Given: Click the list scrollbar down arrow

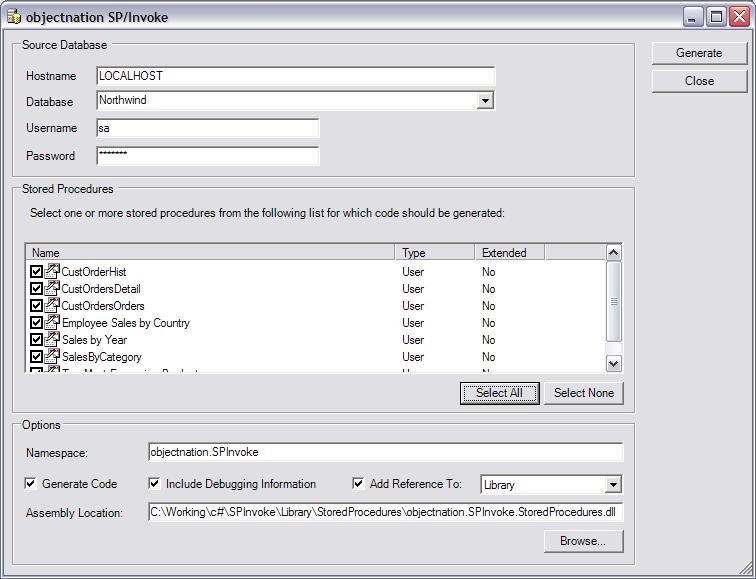Looking at the screenshot, I should coord(613,364).
